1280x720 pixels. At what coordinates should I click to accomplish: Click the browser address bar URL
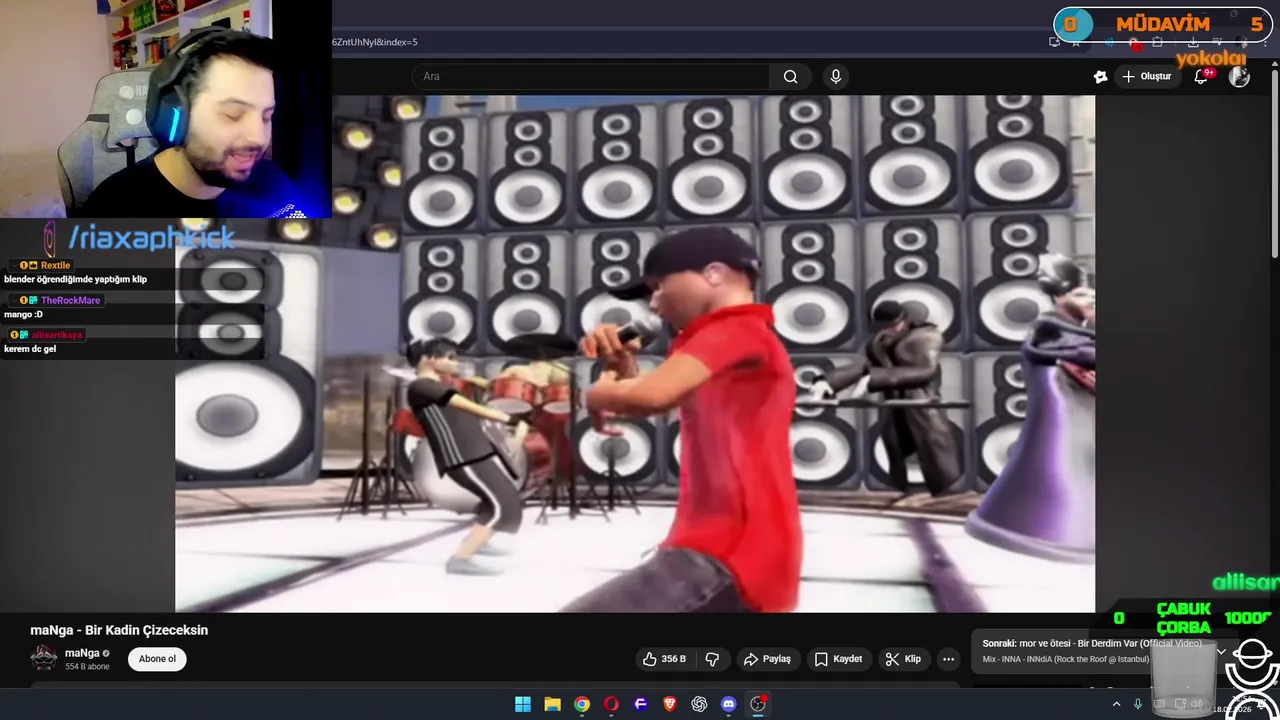click(x=375, y=42)
